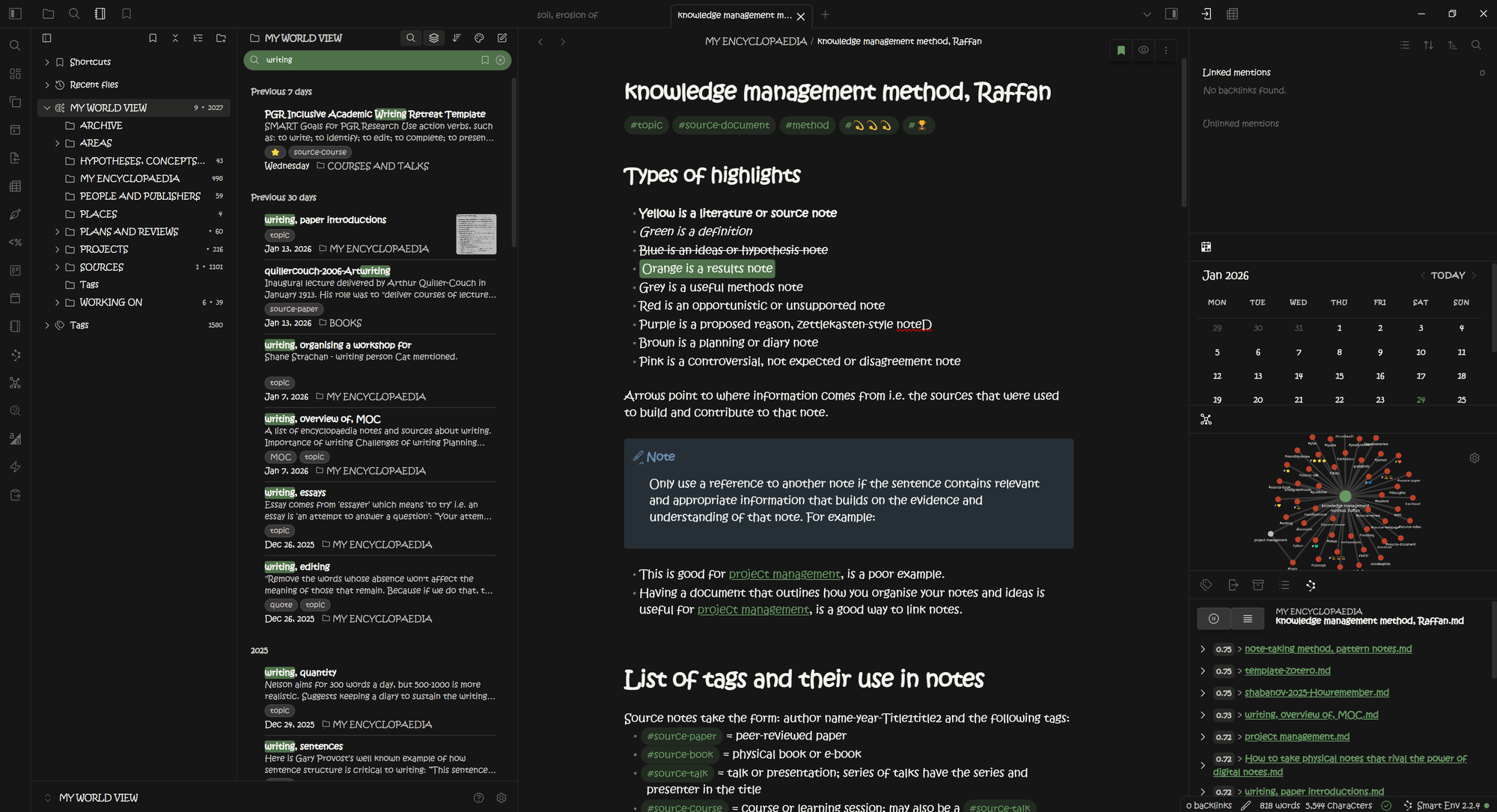Switch to the 'soil, erosion of' tab

(x=567, y=15)
